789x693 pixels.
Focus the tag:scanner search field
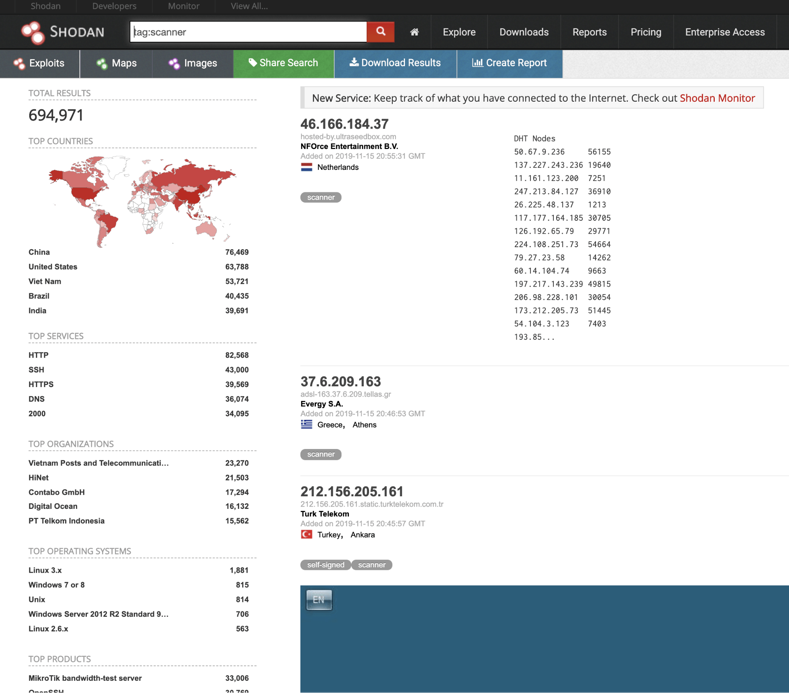pos(248,32)
